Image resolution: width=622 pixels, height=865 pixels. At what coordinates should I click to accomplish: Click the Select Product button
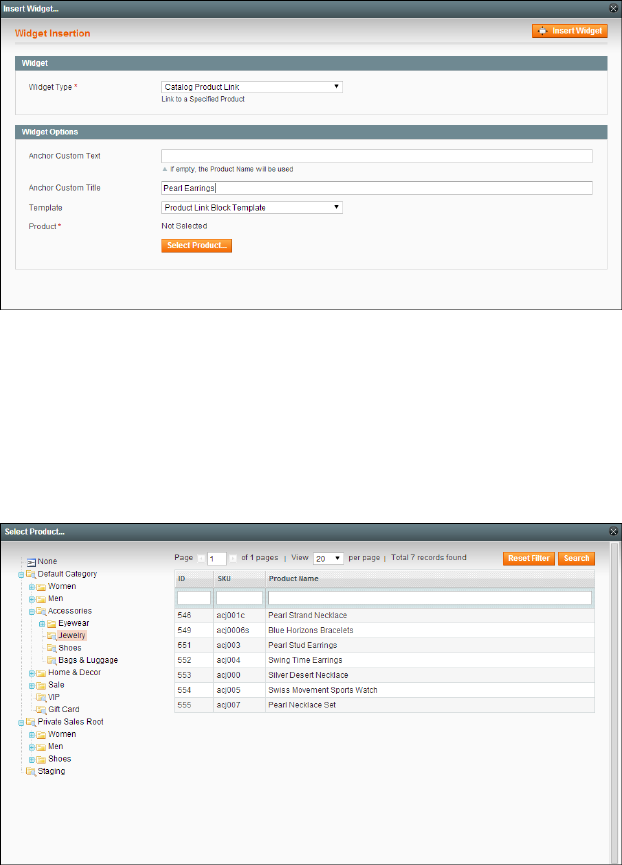[196, 245]
